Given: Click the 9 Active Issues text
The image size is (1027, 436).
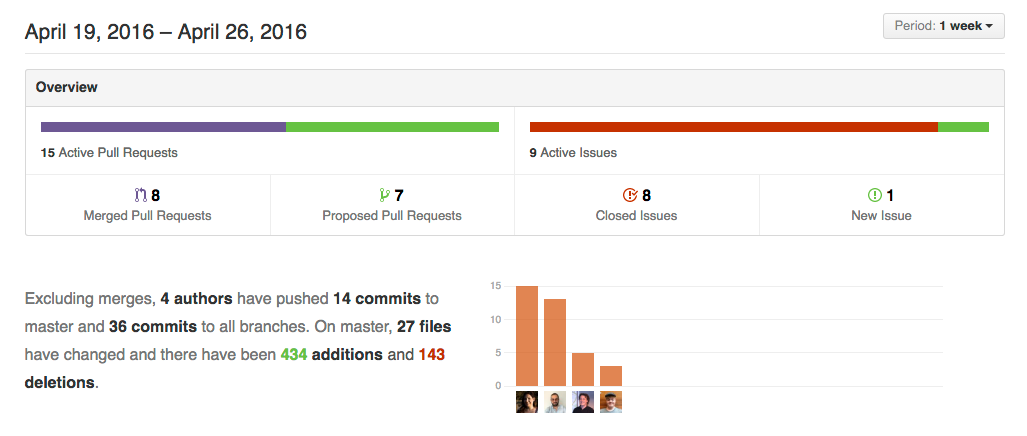Looking at the screenshot, I should [573, 153].
